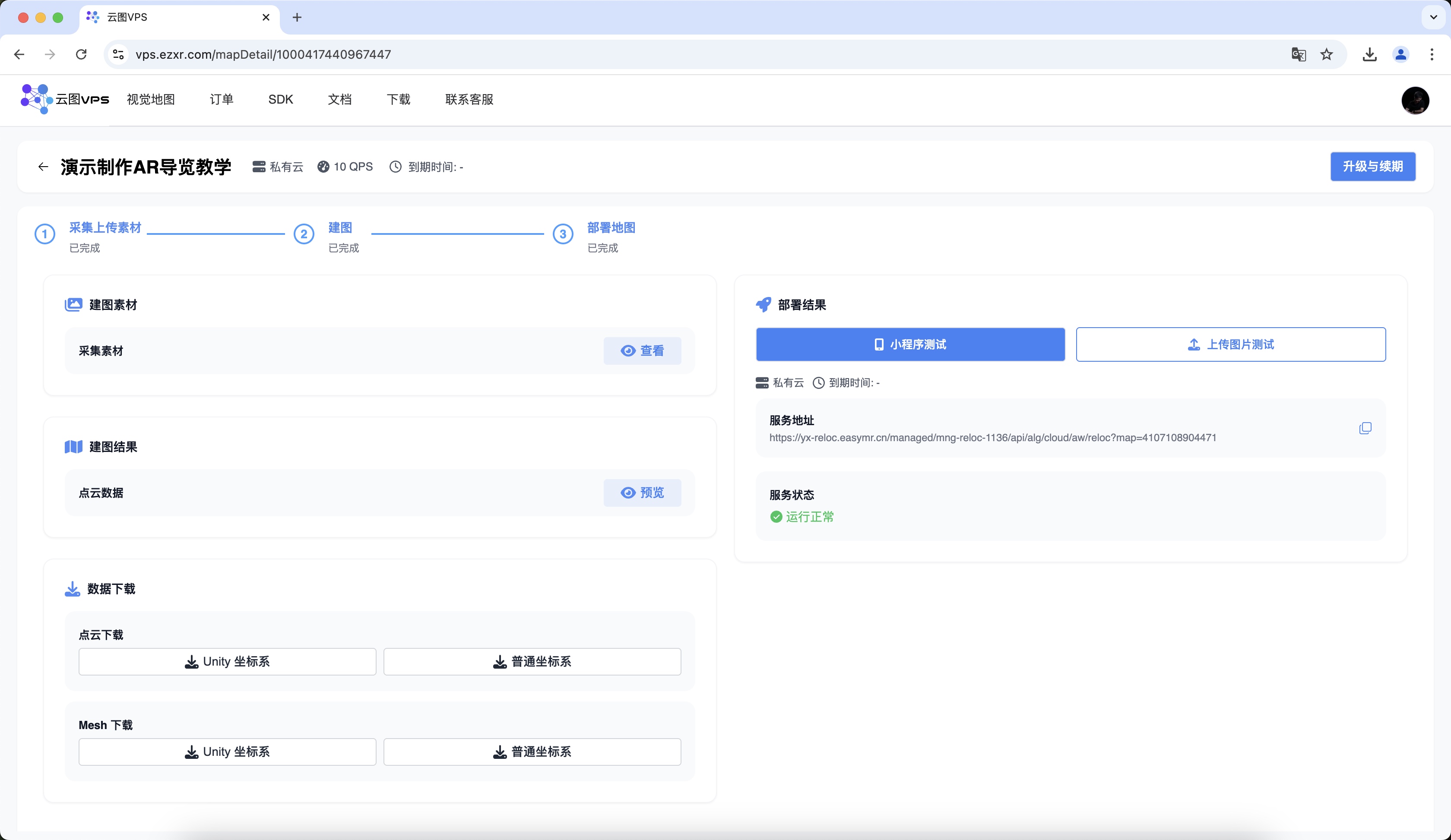Image resolution: width=1451 pixels, height=840 pixels.
Task: Expand the tab search chevron at top right
Action: [x=1433, y=17]
